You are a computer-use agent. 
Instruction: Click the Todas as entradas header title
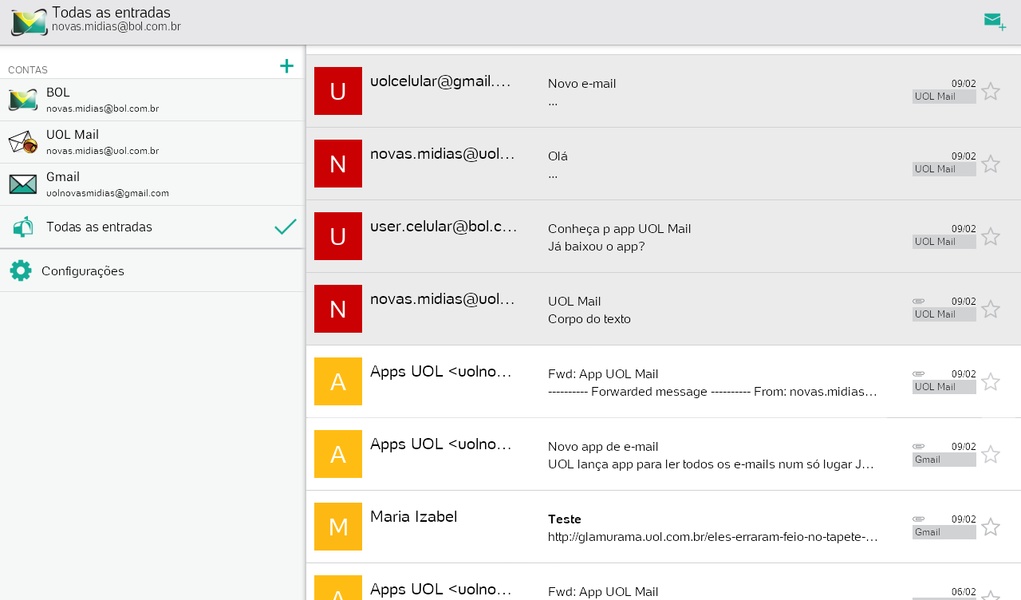(x=111, y=12)
